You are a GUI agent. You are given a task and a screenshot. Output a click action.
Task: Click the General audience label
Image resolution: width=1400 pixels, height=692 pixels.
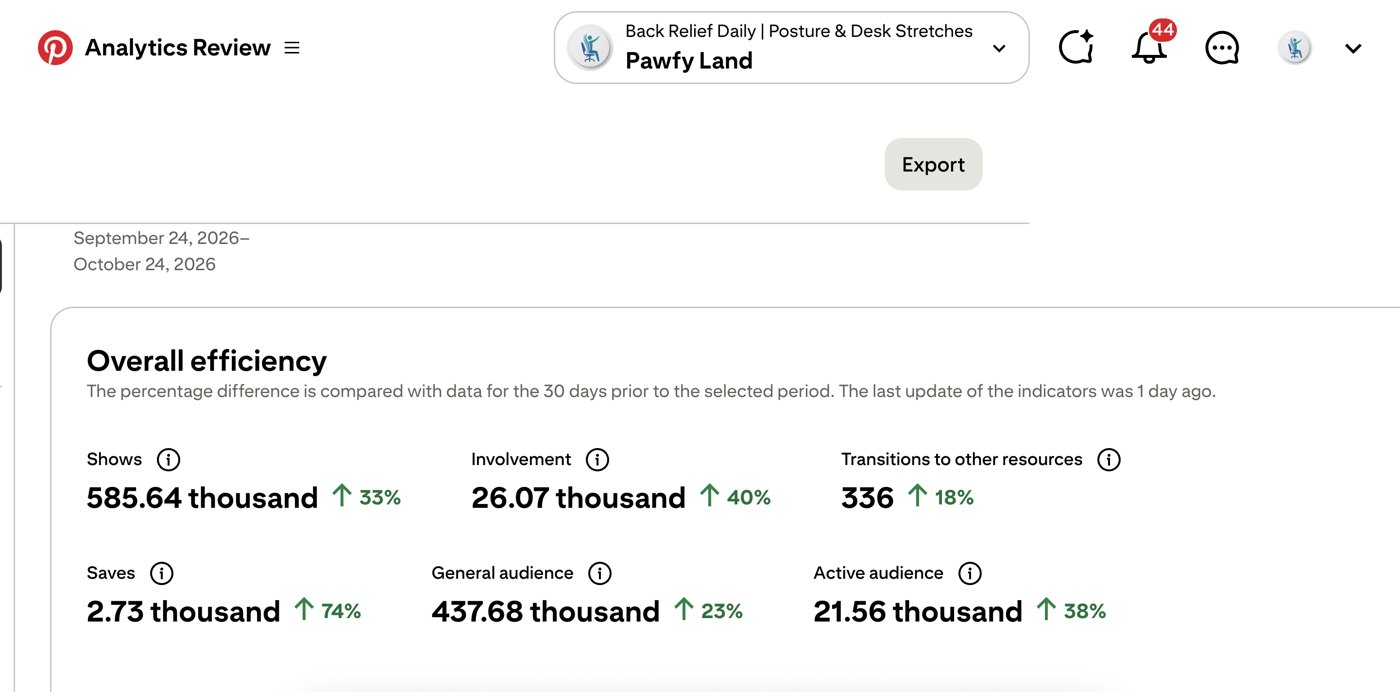(503, 574)
